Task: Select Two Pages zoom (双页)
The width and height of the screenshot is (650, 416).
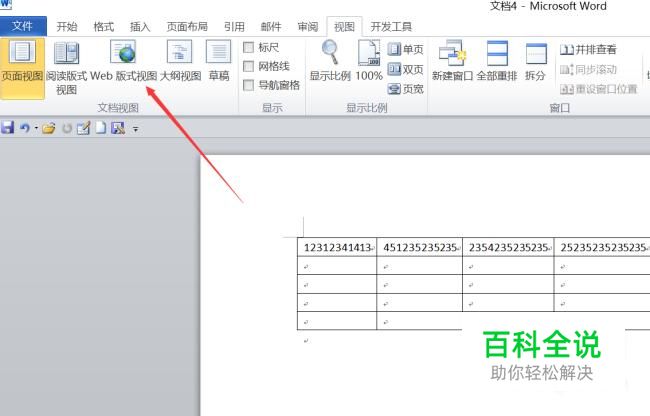Action: coord(405,69)
